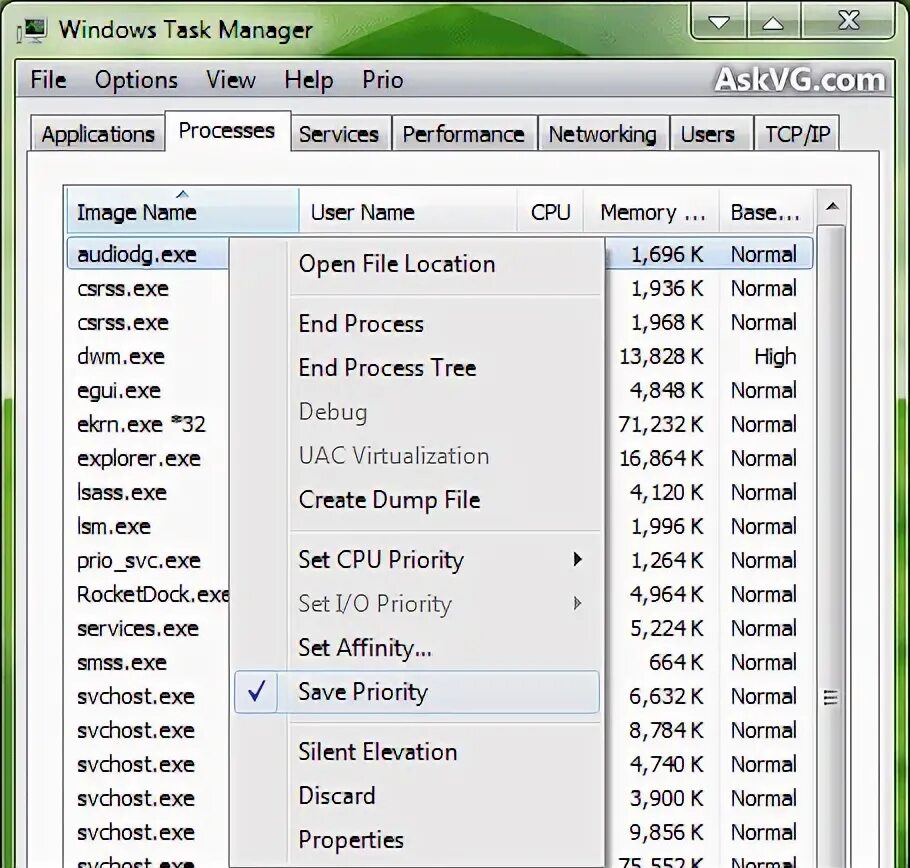Open the Help menu

[x=309, y=80]
